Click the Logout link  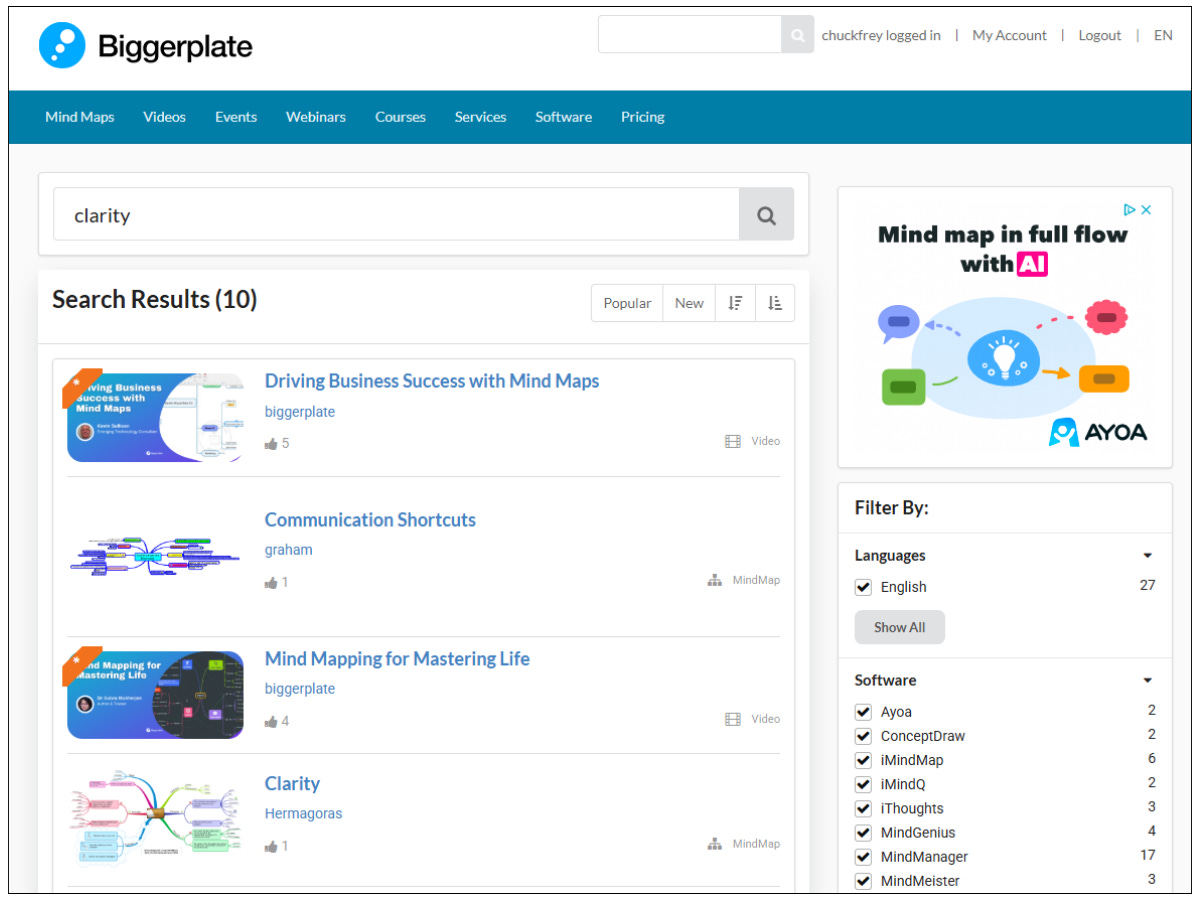[1100, 35]
